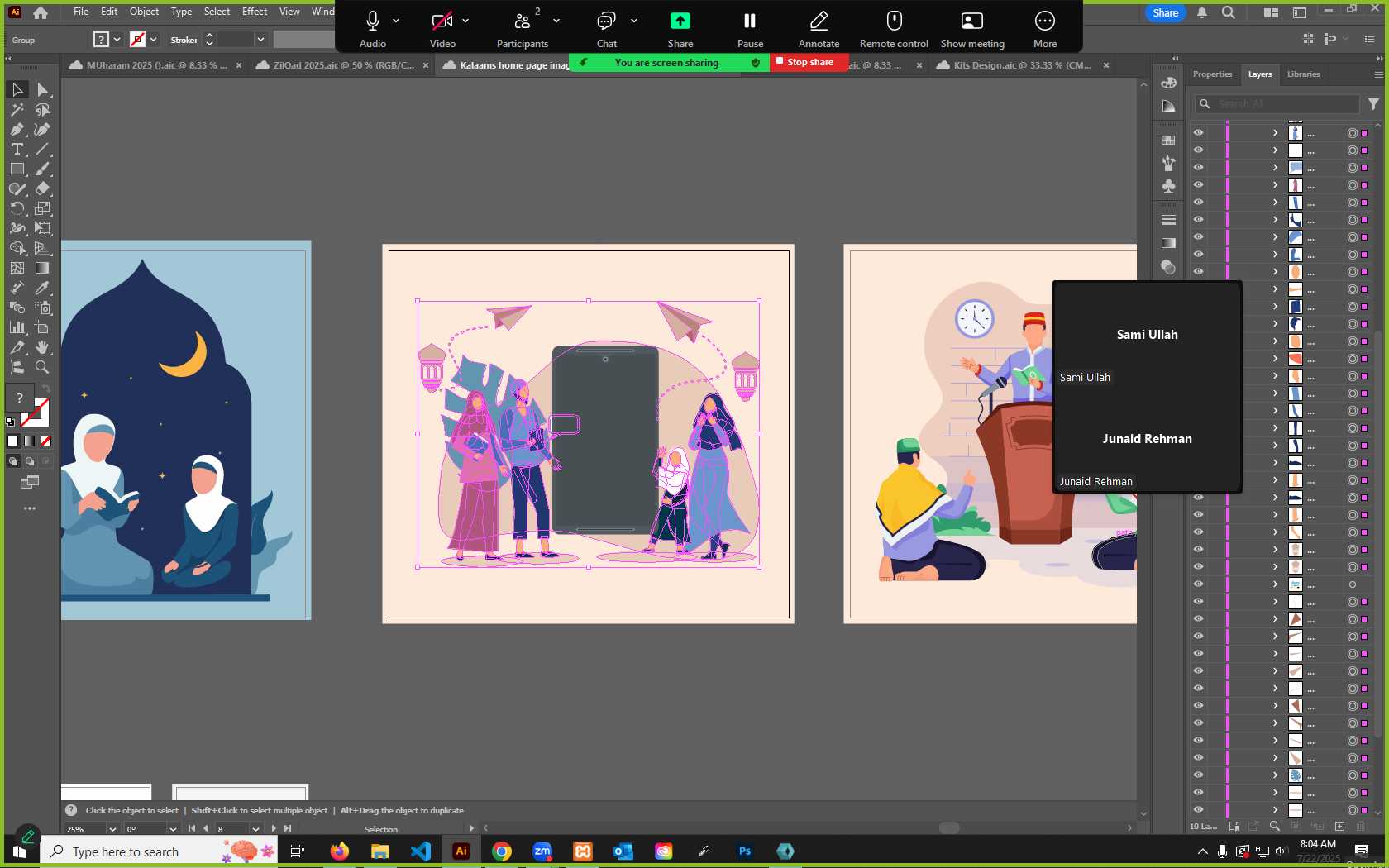Viewport: 1389px width, 868px height.
Task: Select the Rectangle tool
Action: click(x=17, y=169)
